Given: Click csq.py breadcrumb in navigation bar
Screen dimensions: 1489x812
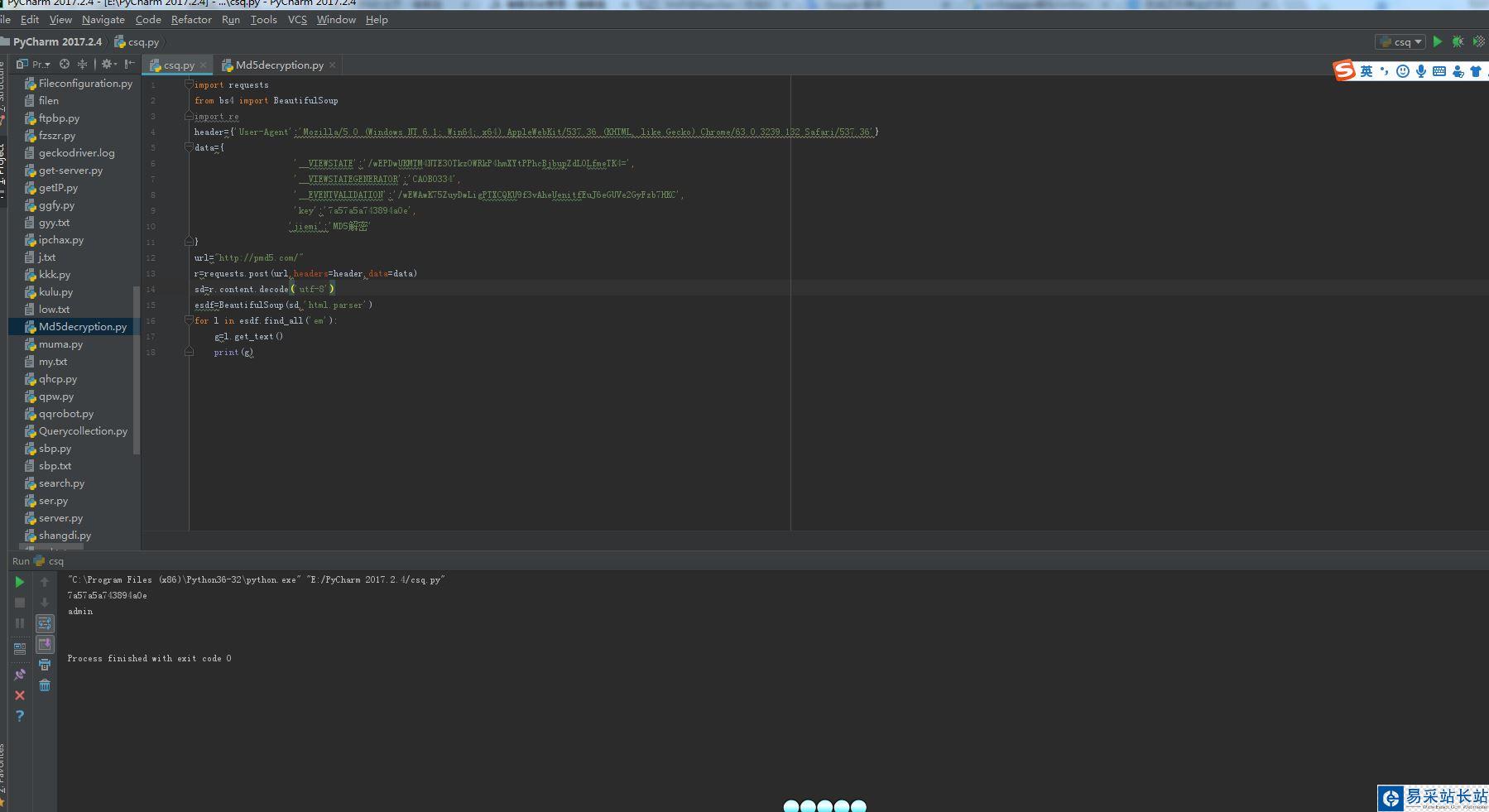Looking at the screenshot, I should click(x=137, y=41).
